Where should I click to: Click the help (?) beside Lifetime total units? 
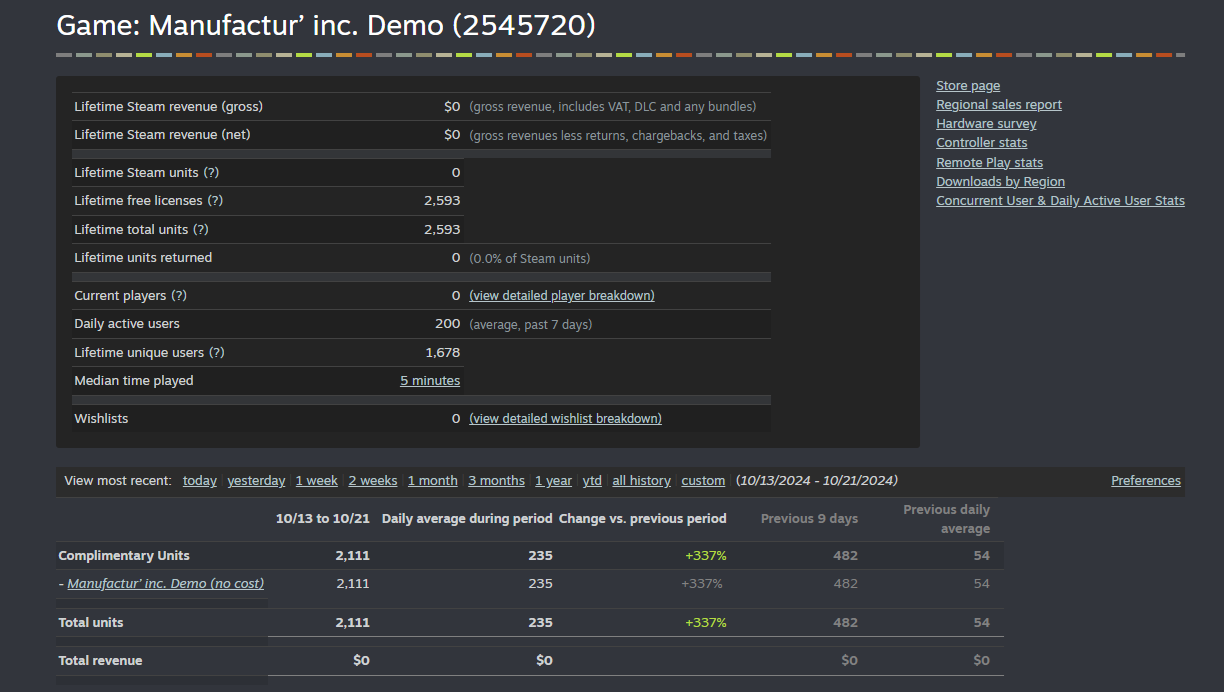tap(200, 230)
